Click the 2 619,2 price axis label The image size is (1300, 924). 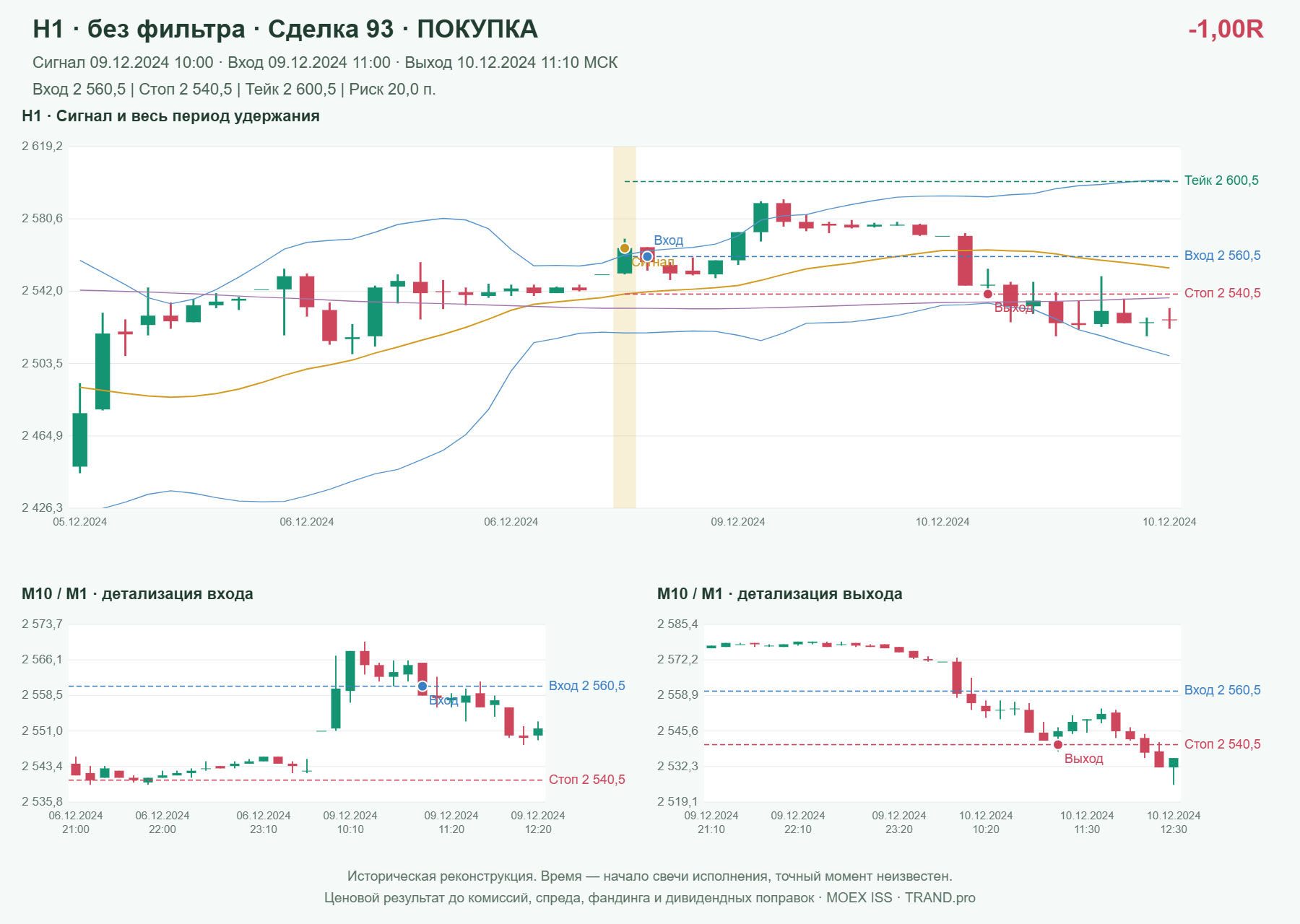point(42,147)
